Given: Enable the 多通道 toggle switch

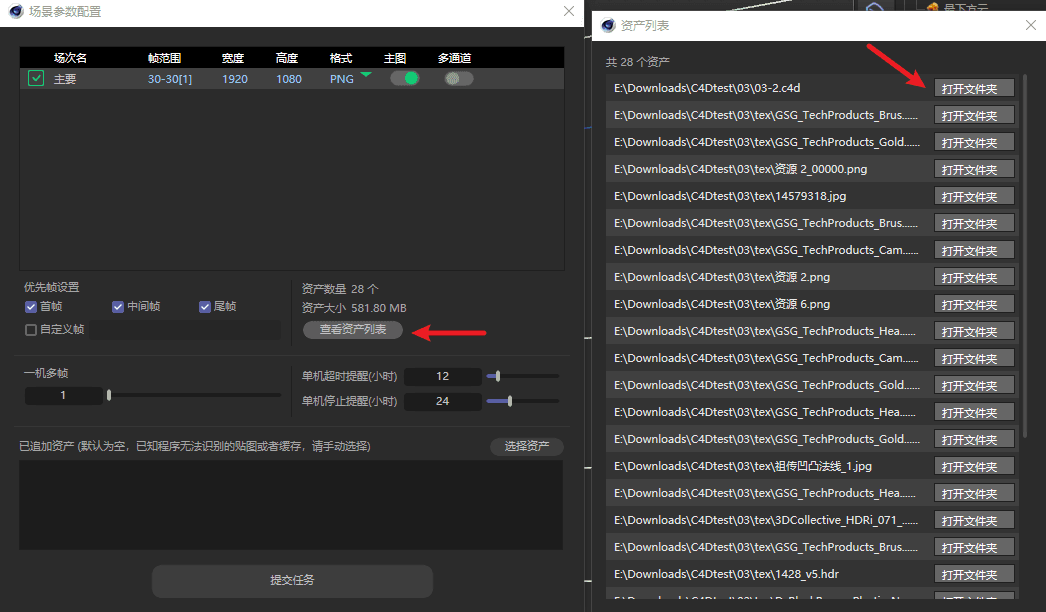Looking at the screenshot, I should coord(458,78).
